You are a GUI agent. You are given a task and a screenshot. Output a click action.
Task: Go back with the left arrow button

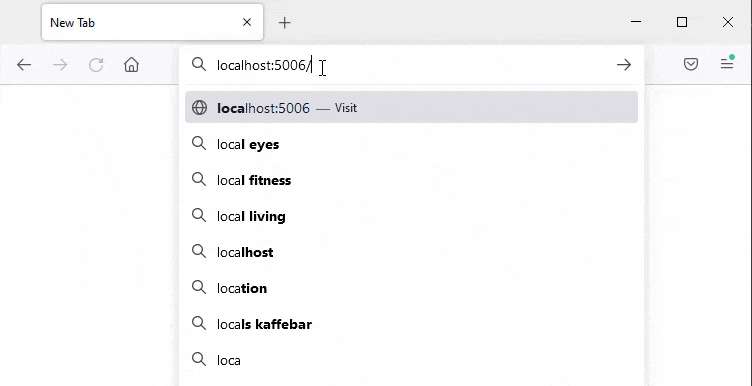click(x=24, y=65)
